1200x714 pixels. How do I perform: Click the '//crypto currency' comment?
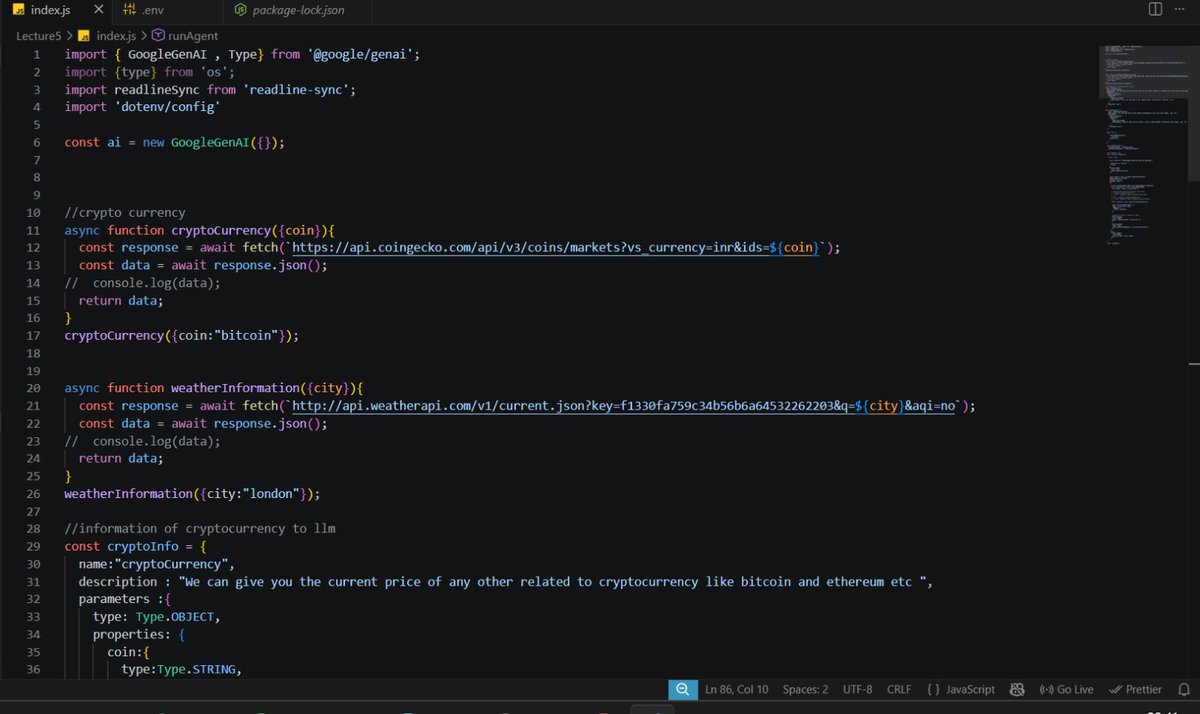[x=125, y=213]
